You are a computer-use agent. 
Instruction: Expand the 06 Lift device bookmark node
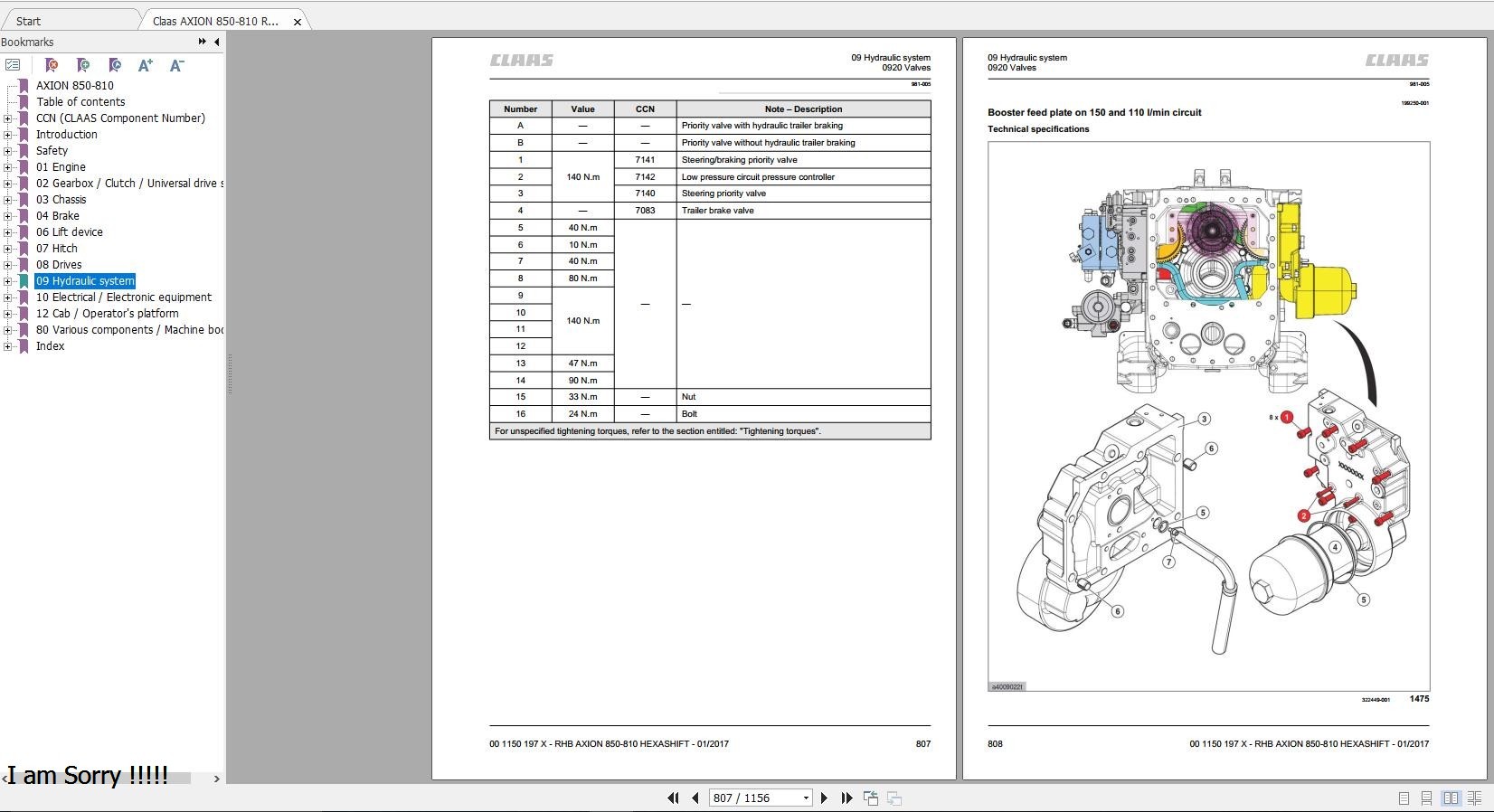coord(7,232)
